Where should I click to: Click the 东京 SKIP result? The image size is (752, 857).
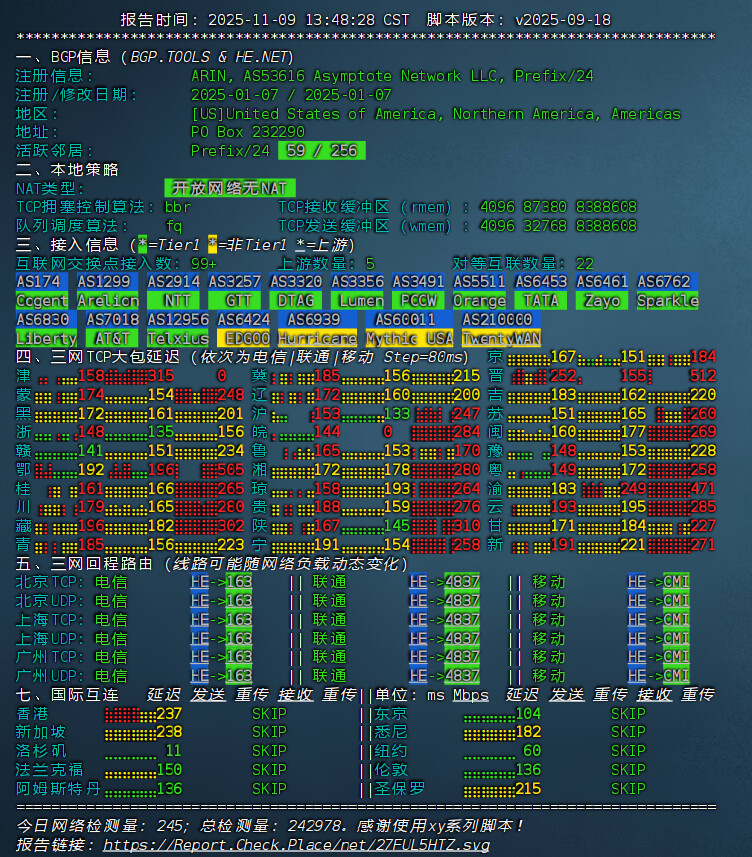tap(628, 714)
